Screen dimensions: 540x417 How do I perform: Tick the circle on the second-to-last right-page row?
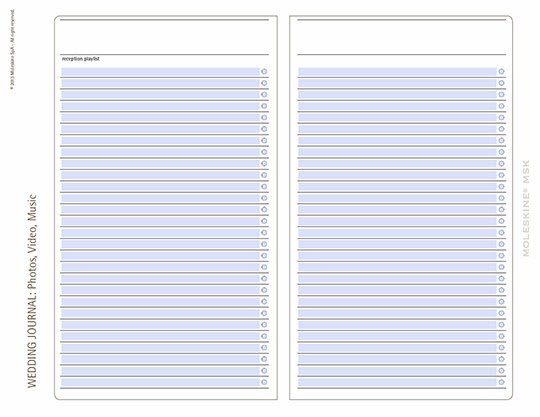pos(501,371)
